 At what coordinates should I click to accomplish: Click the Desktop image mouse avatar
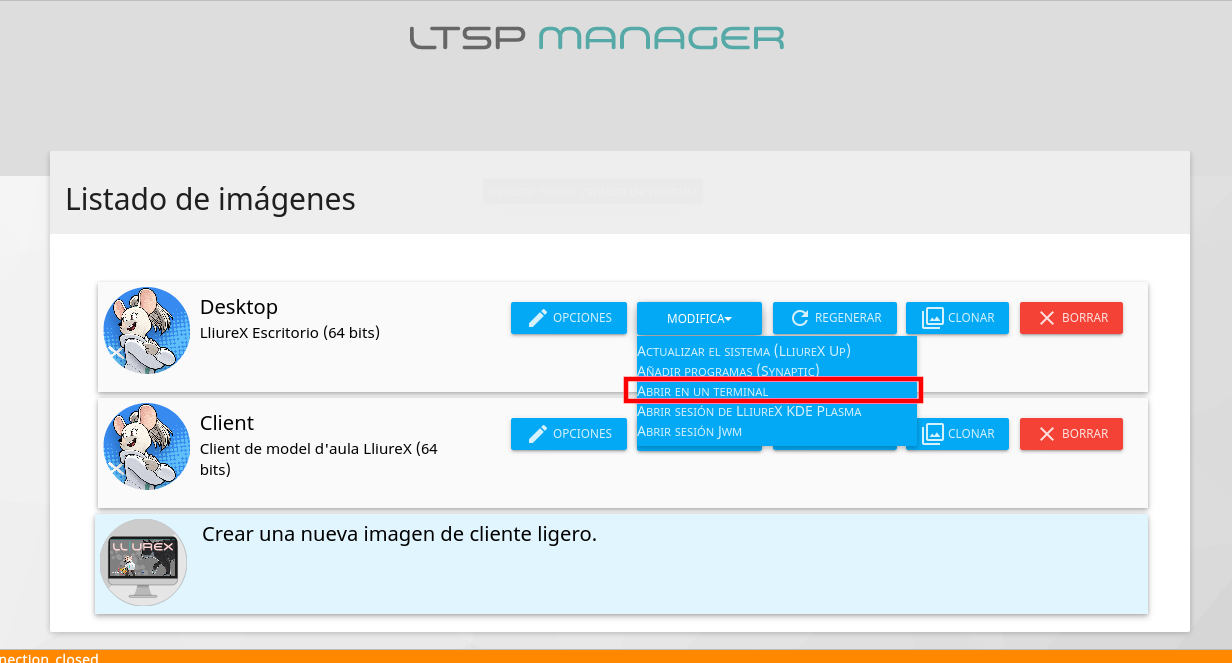[147, 330]
